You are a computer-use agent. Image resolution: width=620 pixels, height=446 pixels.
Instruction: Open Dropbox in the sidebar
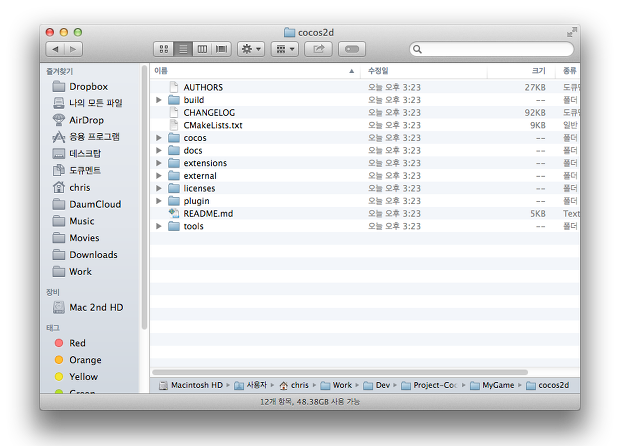tap(80, 86)
